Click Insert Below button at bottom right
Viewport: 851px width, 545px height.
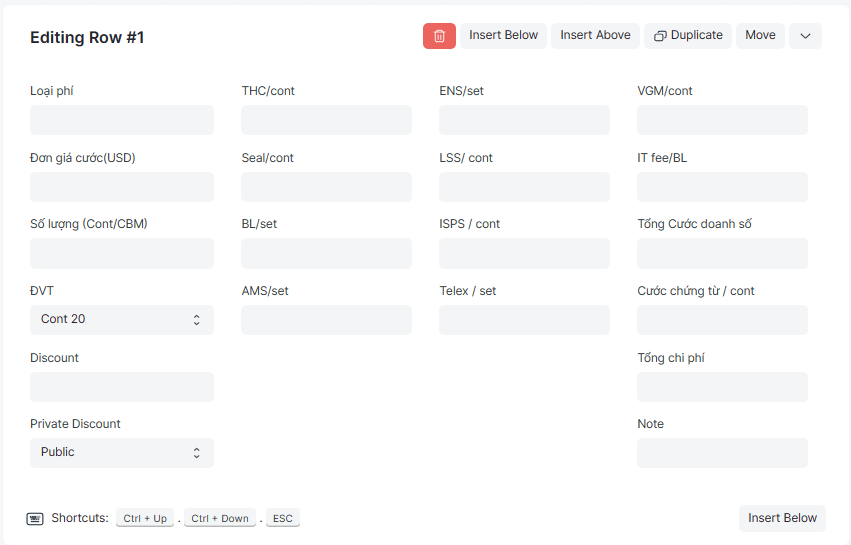coord(782,518)
